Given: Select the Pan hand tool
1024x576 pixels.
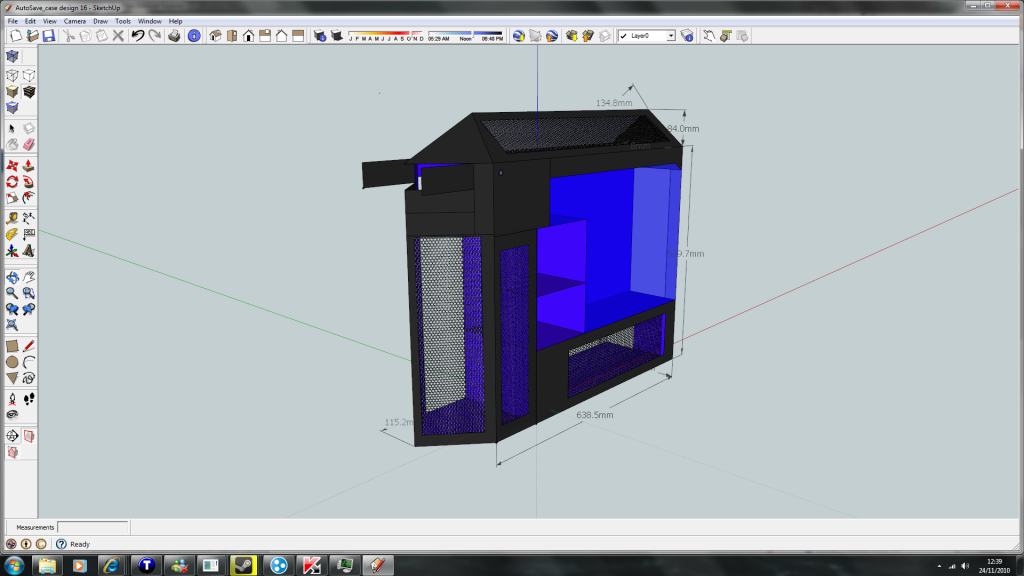Looking at the screenshot, I should pos(29,277).
